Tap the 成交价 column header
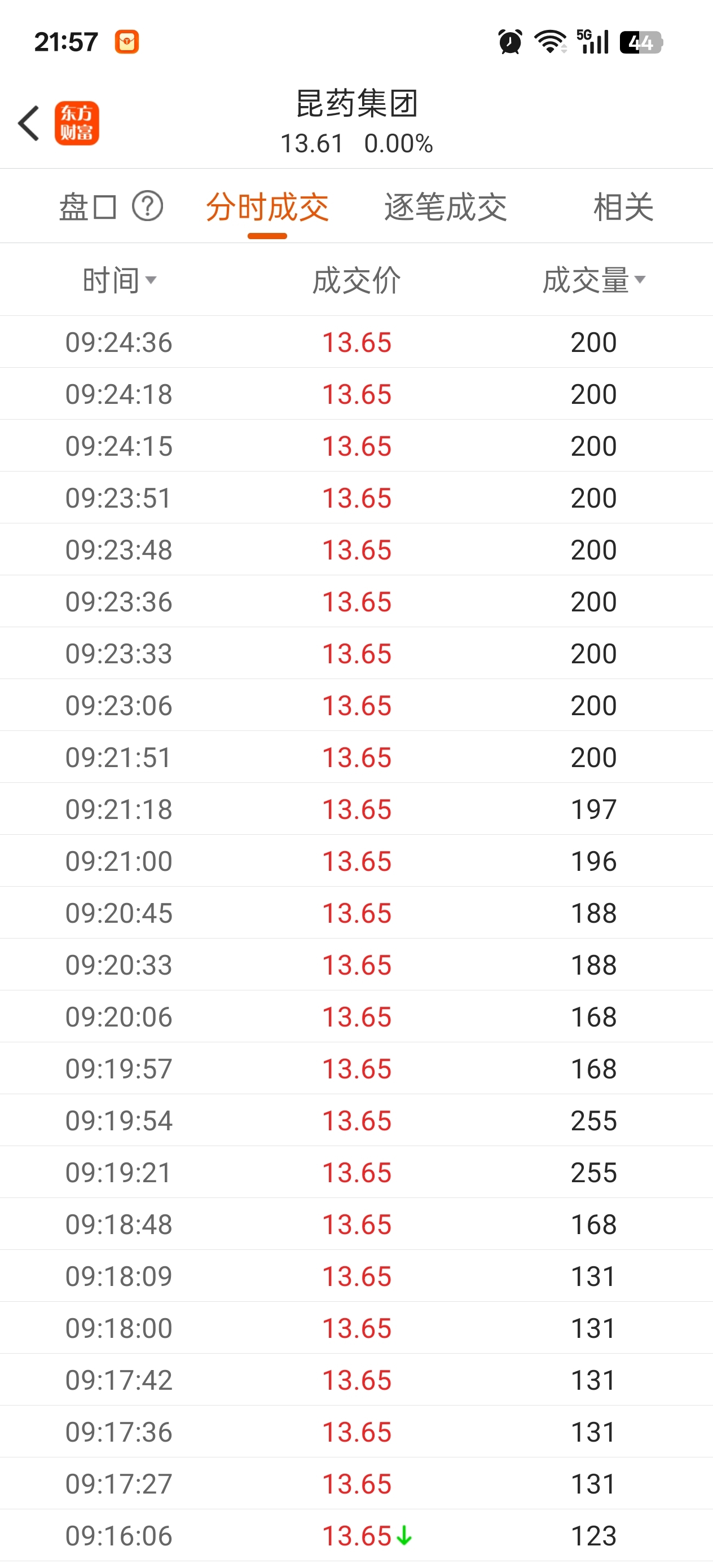The image size is (713, 1568). point(357,280)
